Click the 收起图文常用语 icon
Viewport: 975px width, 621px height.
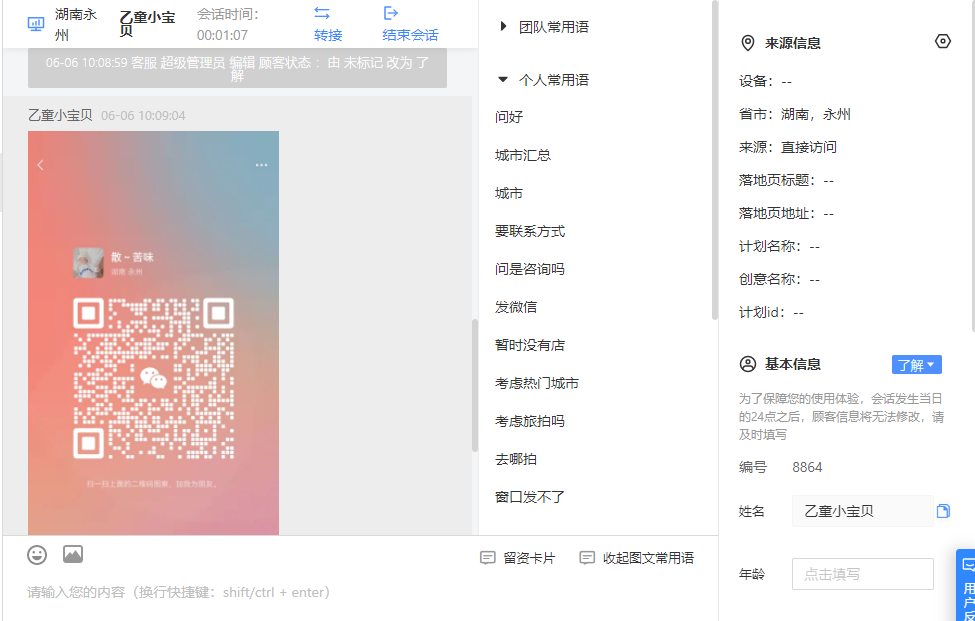(587, 558)
